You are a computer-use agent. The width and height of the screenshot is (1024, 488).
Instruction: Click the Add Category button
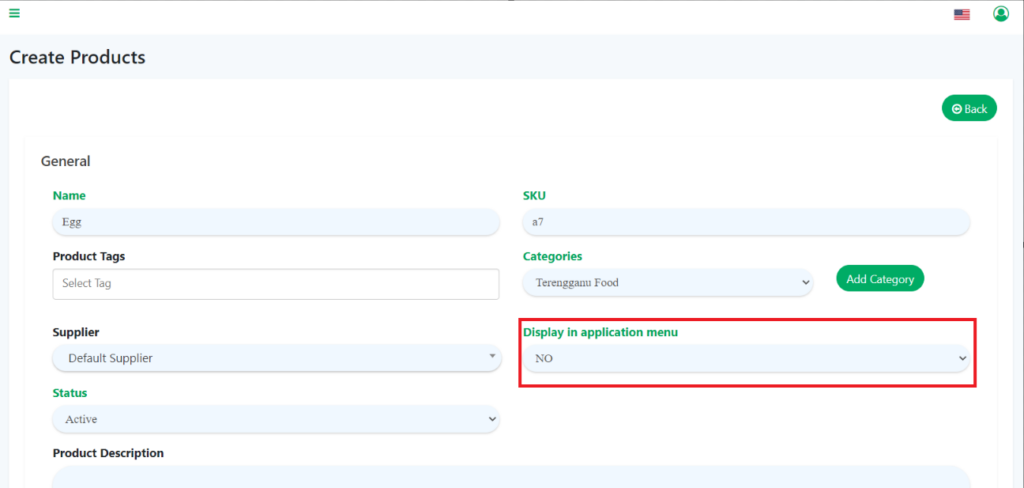tap(880, 279)
